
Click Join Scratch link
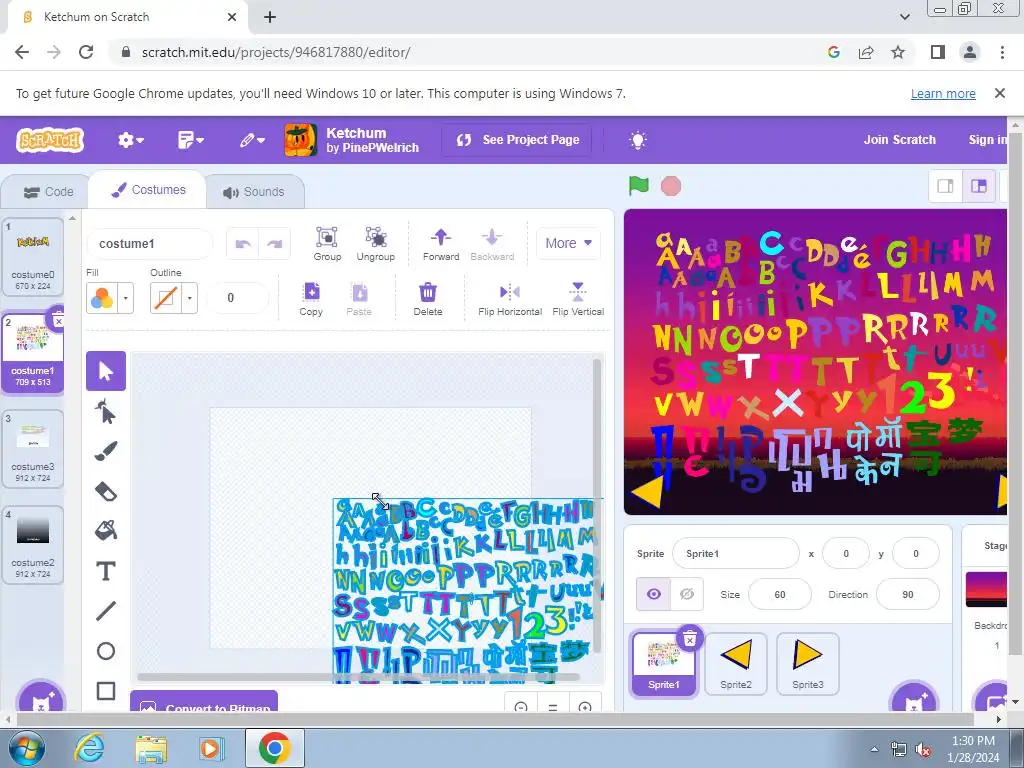click(899, 140)
